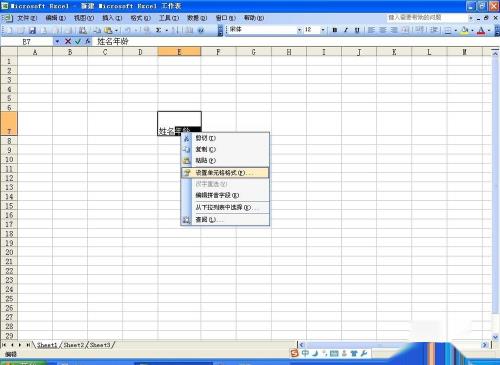Screen dimensions: 500x365
Task: Confirm the entry with green checkmark
Action: pos(78,41)
